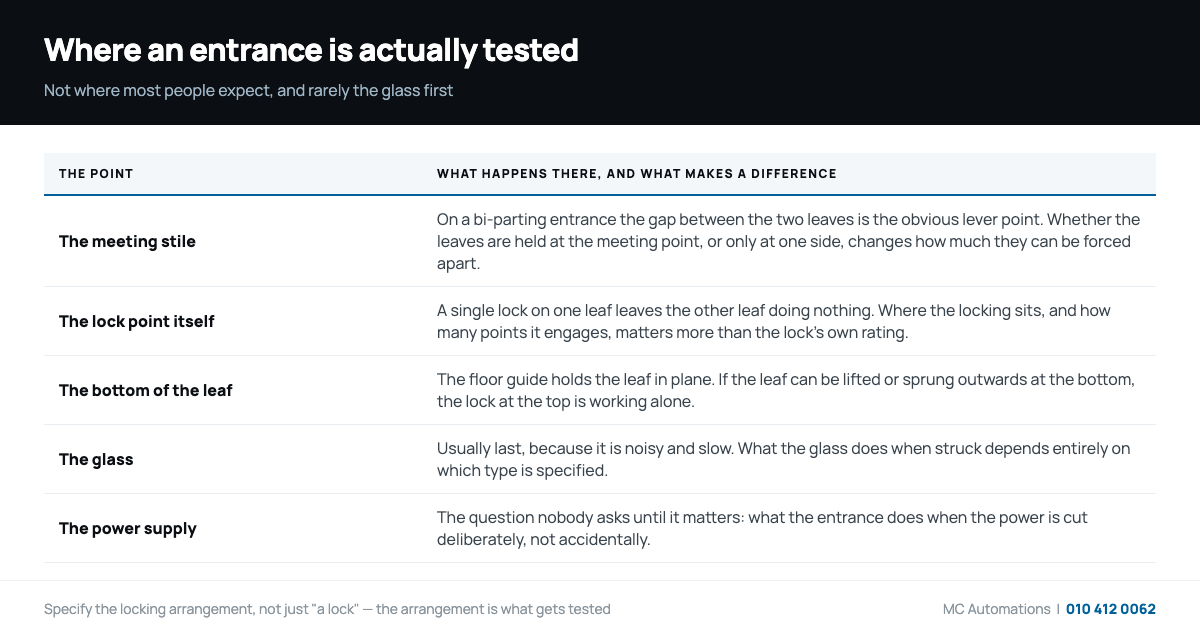
Task: Click the phone number 010 412 0062
Action: click(1111, 609)
